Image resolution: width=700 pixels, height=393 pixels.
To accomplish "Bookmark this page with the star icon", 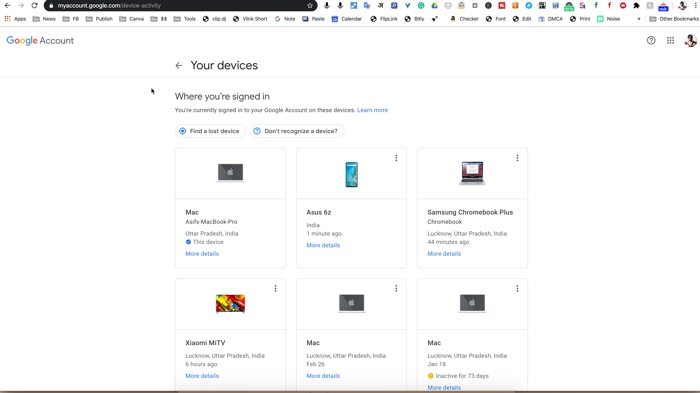I will [x=310, y=6].
